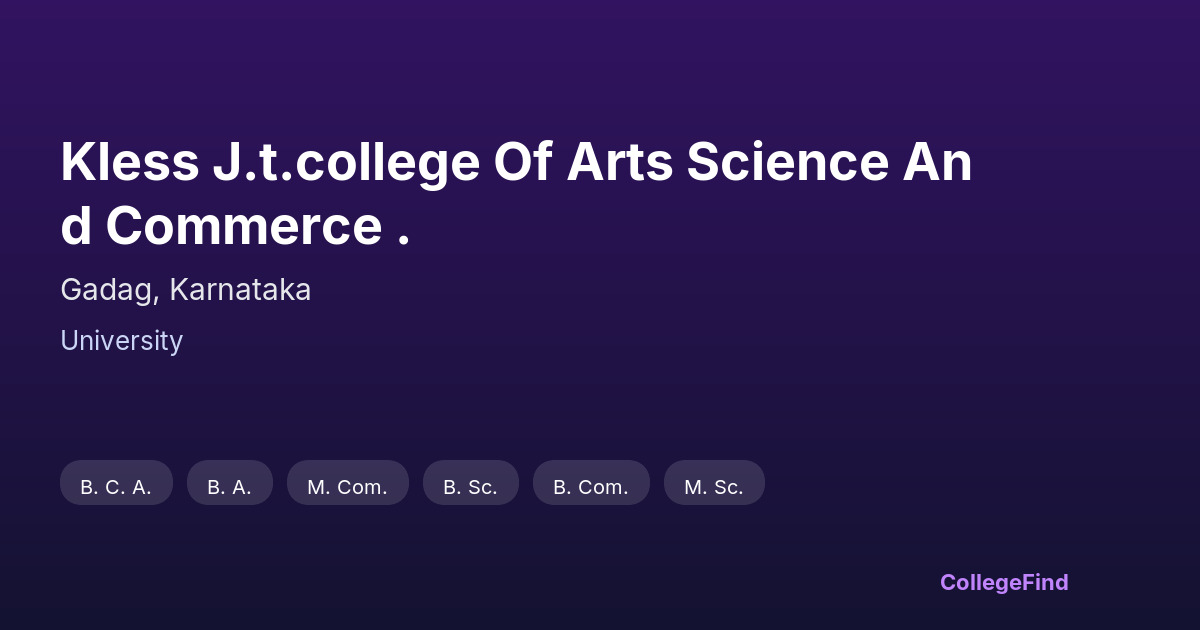Open the CollegeFind brand logo

pos(1003,582)
